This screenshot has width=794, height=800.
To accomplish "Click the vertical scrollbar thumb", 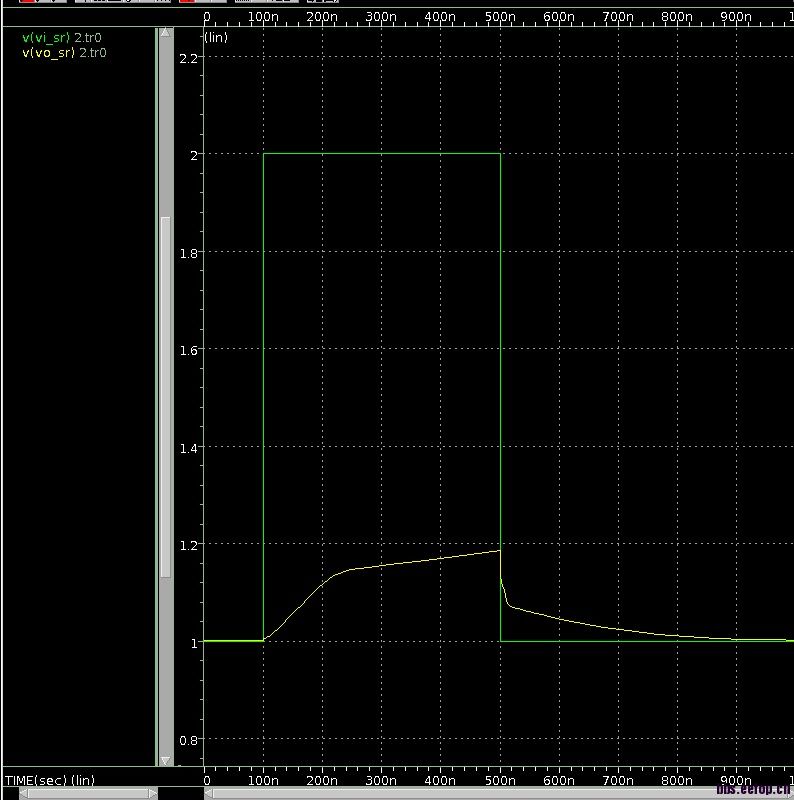I will (x=165, y=397).
